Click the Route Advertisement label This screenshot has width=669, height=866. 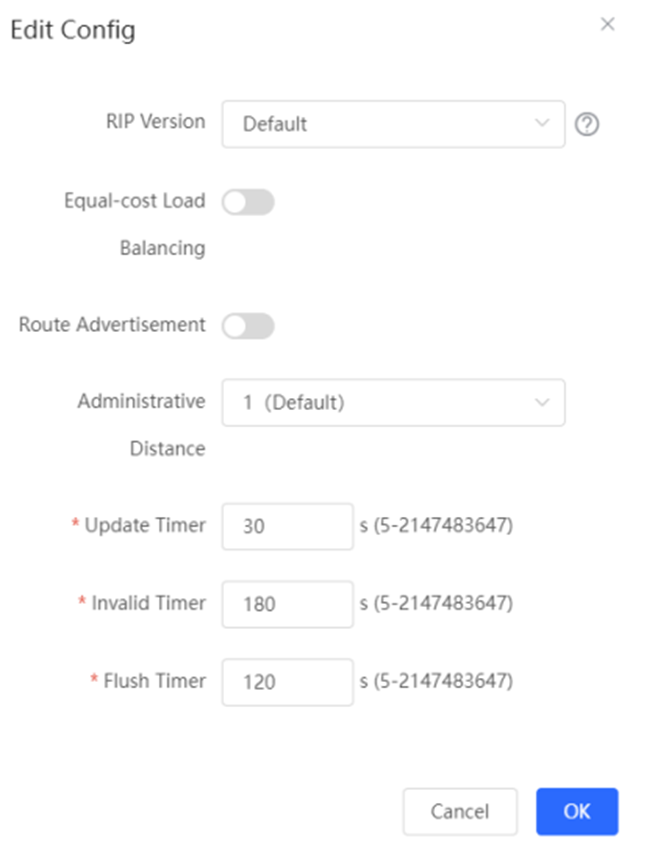pos(112,325)
